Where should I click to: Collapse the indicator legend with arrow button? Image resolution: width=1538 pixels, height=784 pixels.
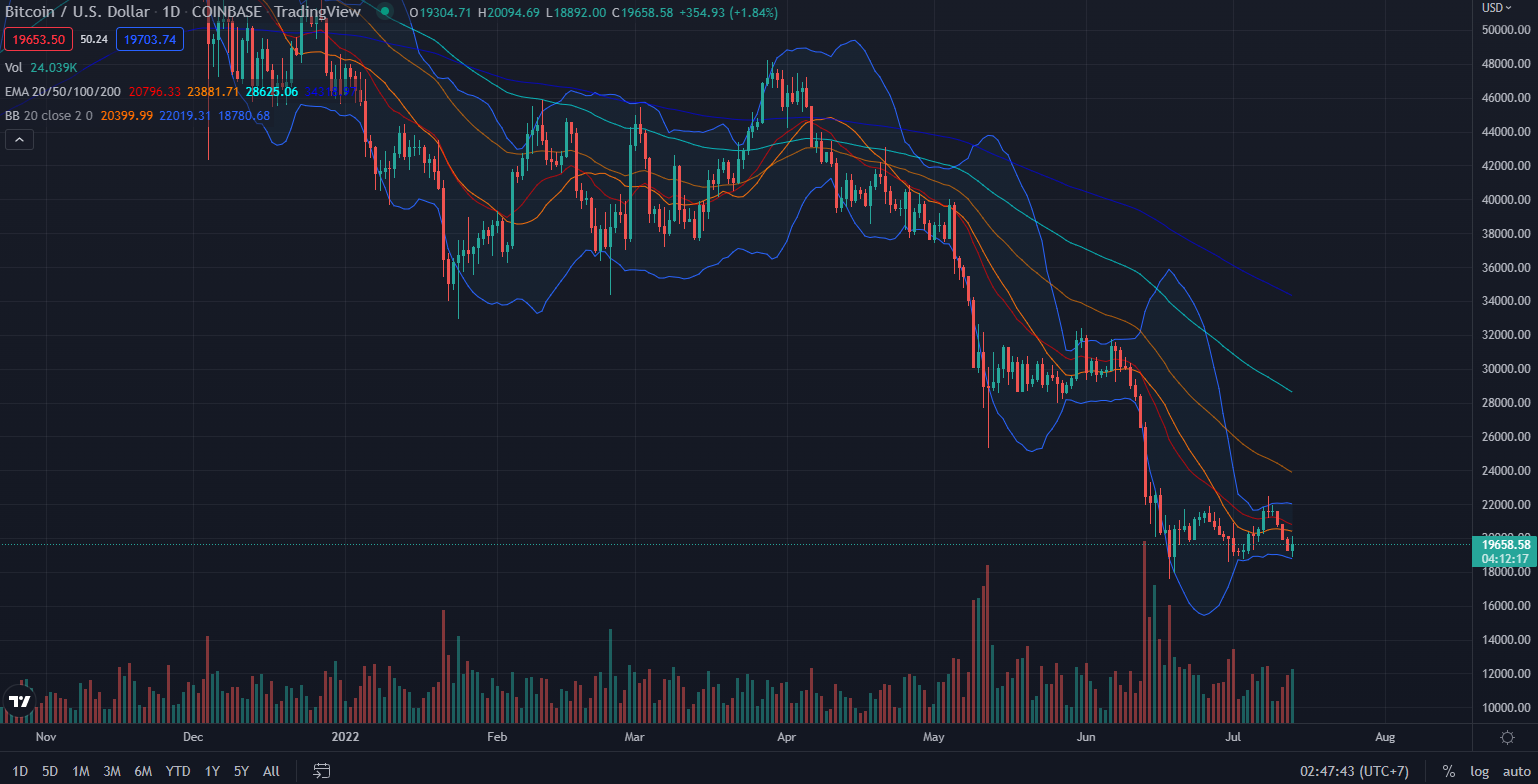click(x=19, y=141)
